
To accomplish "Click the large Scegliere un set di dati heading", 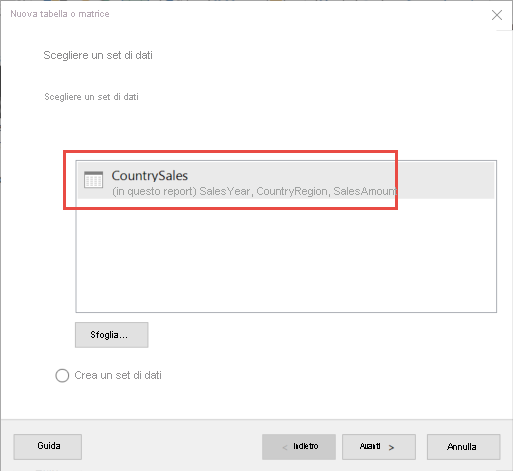I will 98,55.
